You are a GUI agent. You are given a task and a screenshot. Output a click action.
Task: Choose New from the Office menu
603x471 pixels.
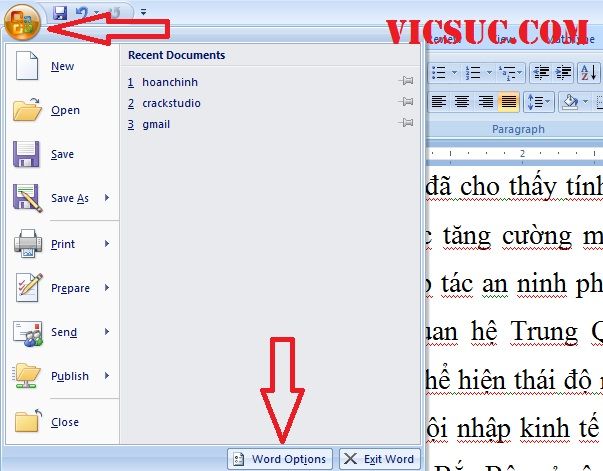click(x=62, y=66)
